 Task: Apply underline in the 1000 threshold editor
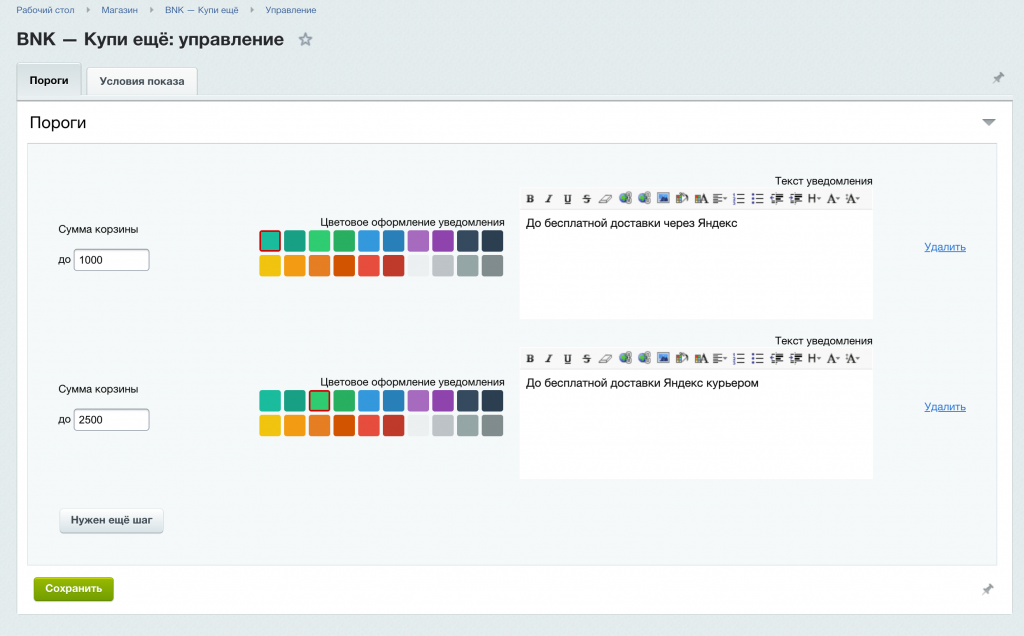click(x=568, y=199)
